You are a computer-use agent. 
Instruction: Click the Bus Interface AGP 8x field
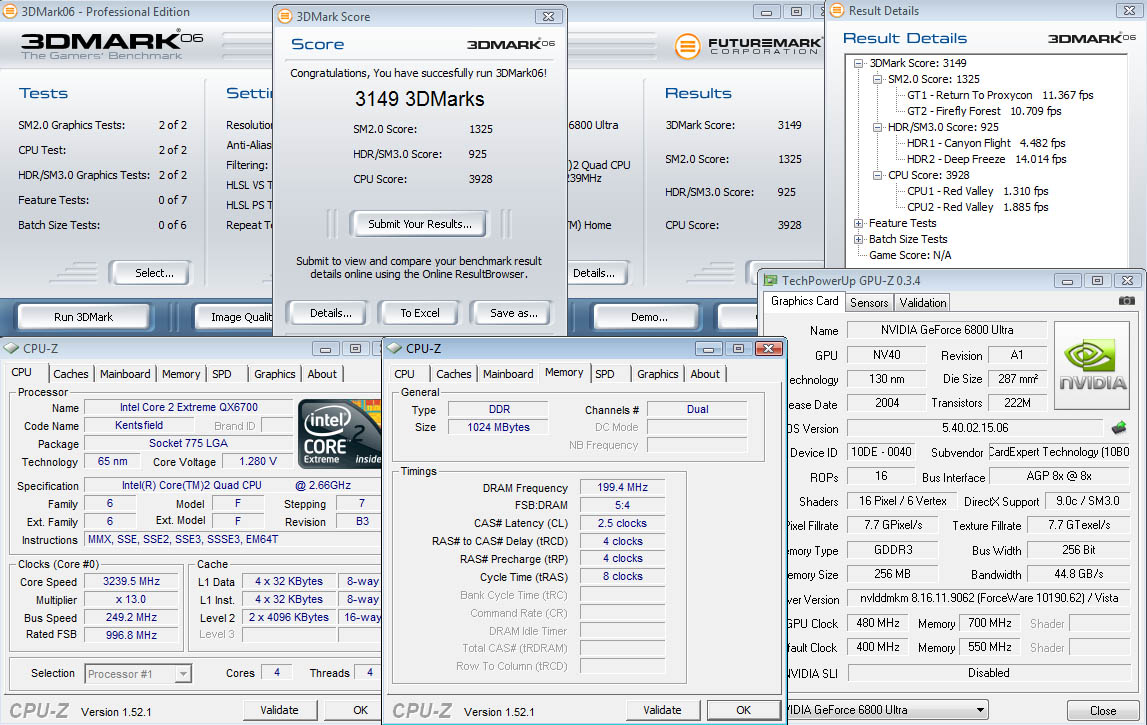click(1058, 476)
